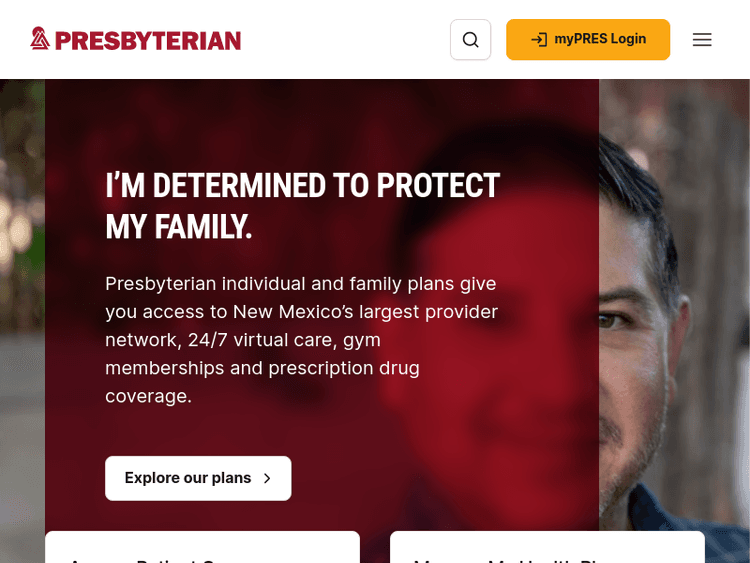Click the "memberships and prescription drug" text line

pyautogui.click(x=262, y=368)
